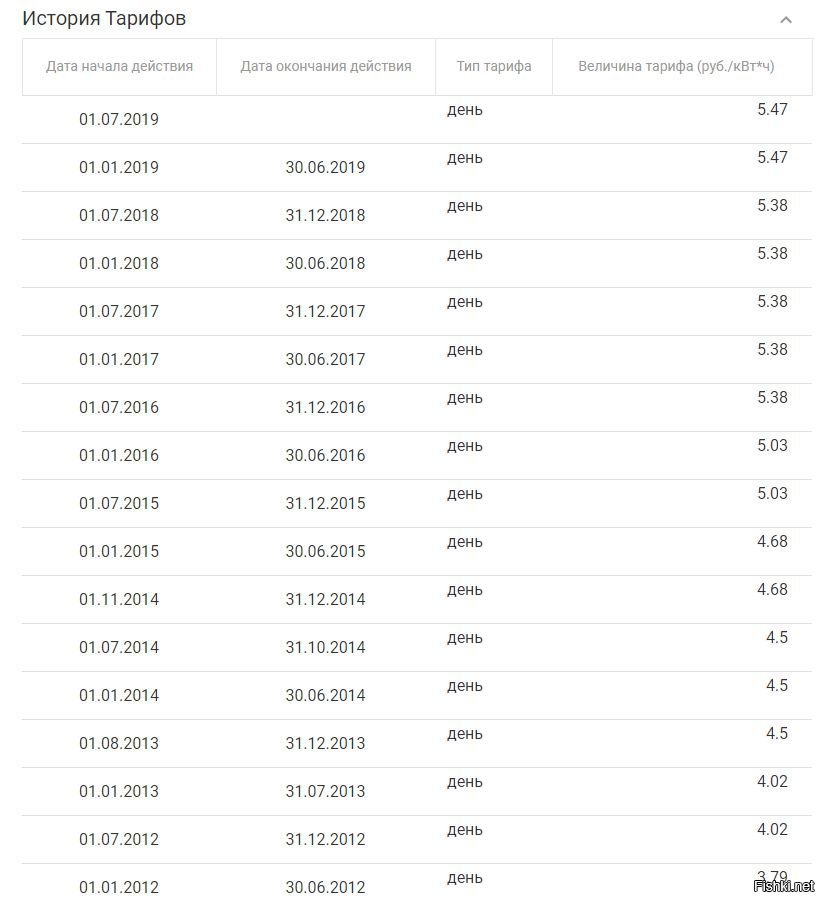Select the 01.11.2014 start date cell

tap(119, 599)
